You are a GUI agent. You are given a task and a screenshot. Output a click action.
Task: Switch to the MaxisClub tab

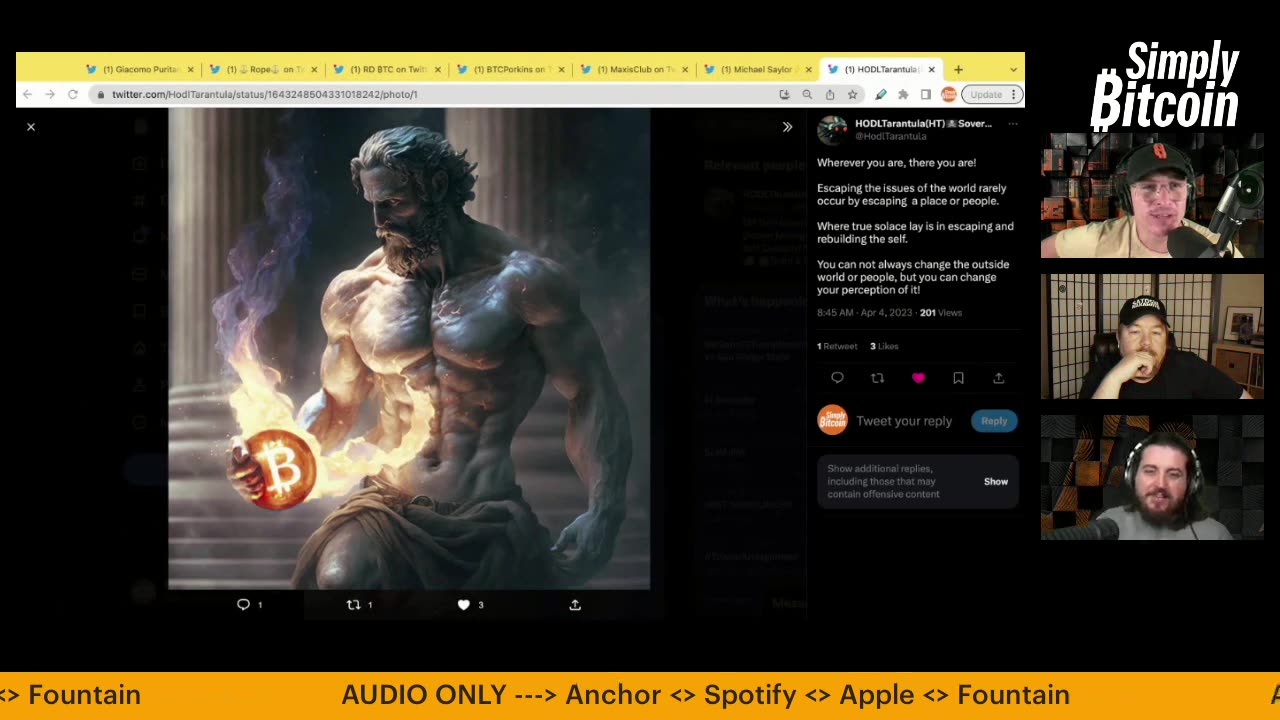click(636, 69)
